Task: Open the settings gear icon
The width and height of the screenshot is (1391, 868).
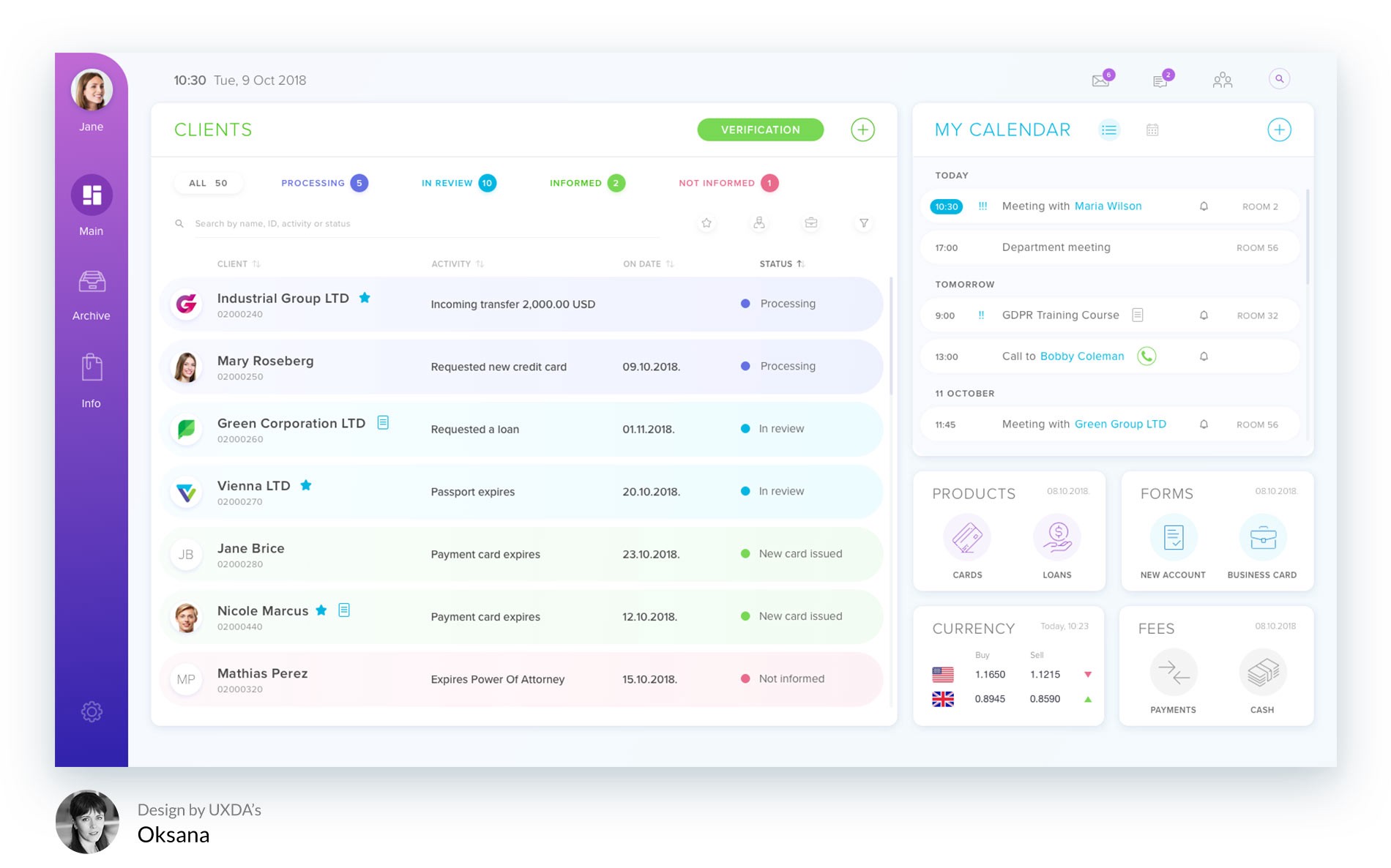Action: (91, 711)
